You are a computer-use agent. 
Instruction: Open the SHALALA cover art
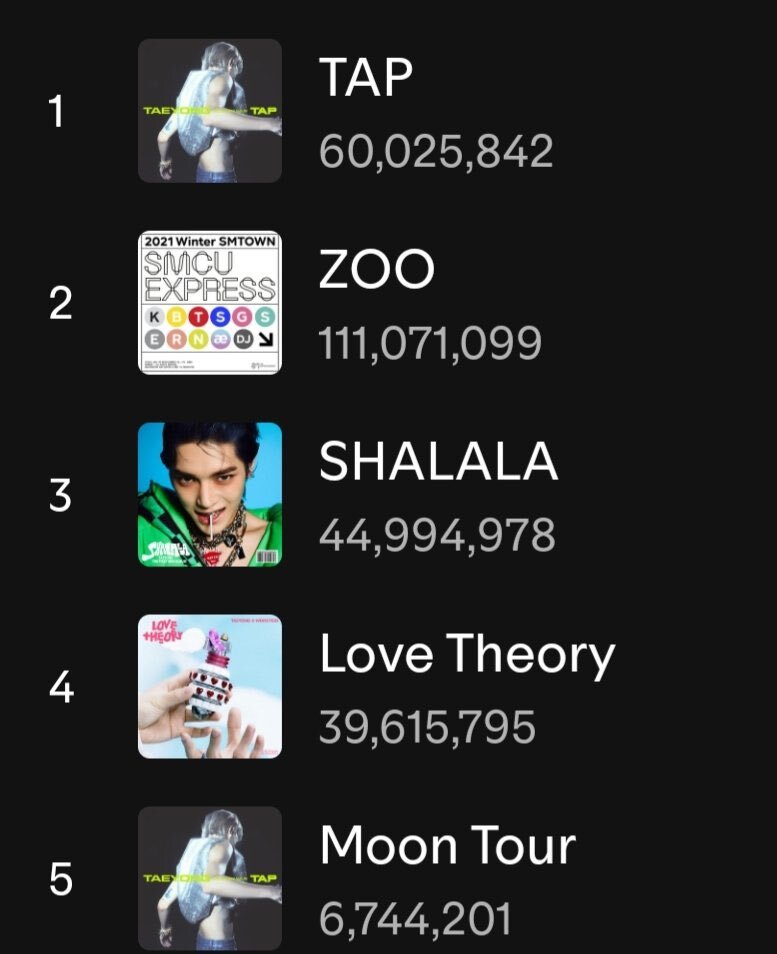pyautogui.click(x=210, y=495)
